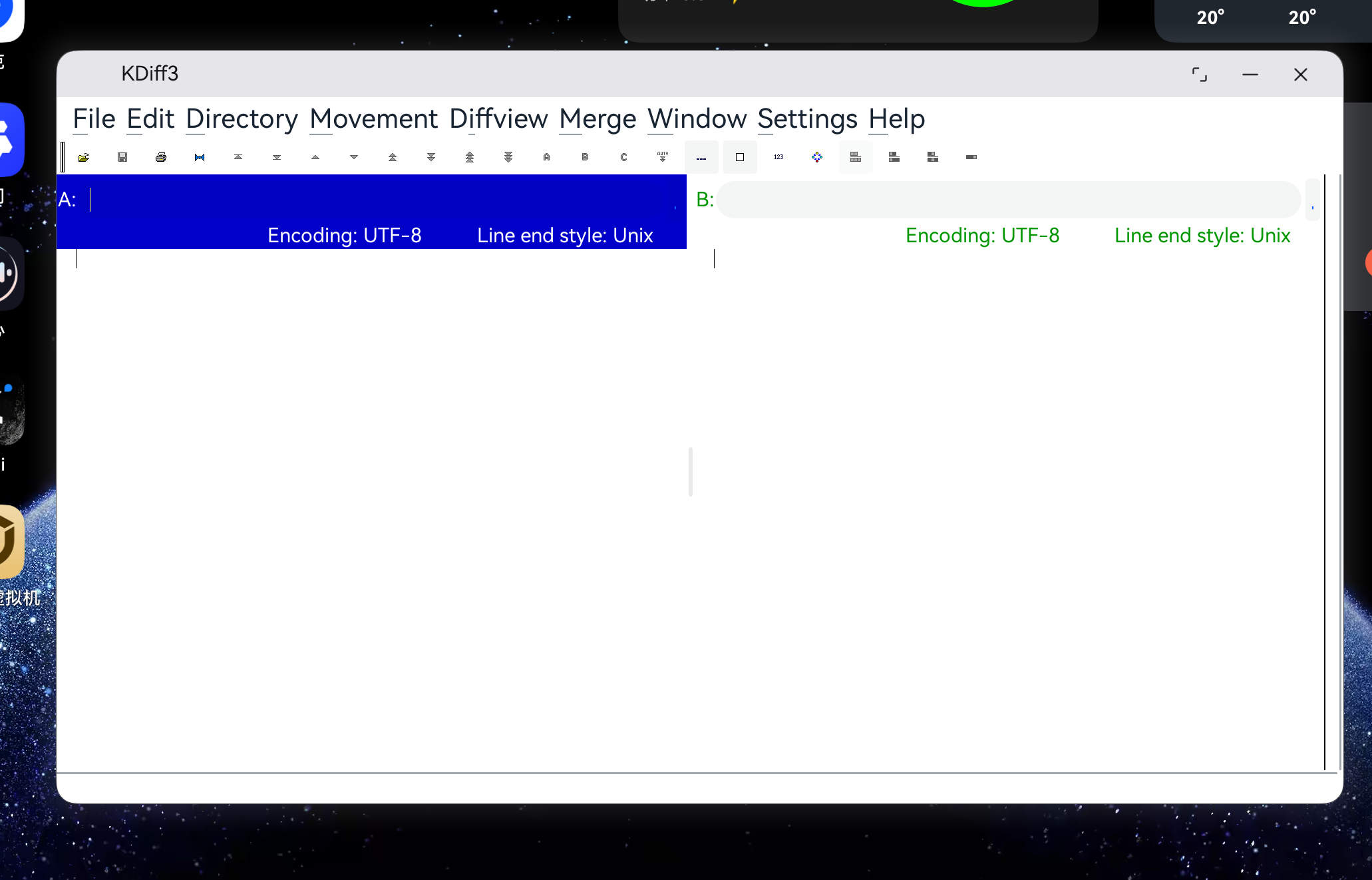Click pane B's Line end style: Unix
1372x880 pixels.
pos(1202,235)
